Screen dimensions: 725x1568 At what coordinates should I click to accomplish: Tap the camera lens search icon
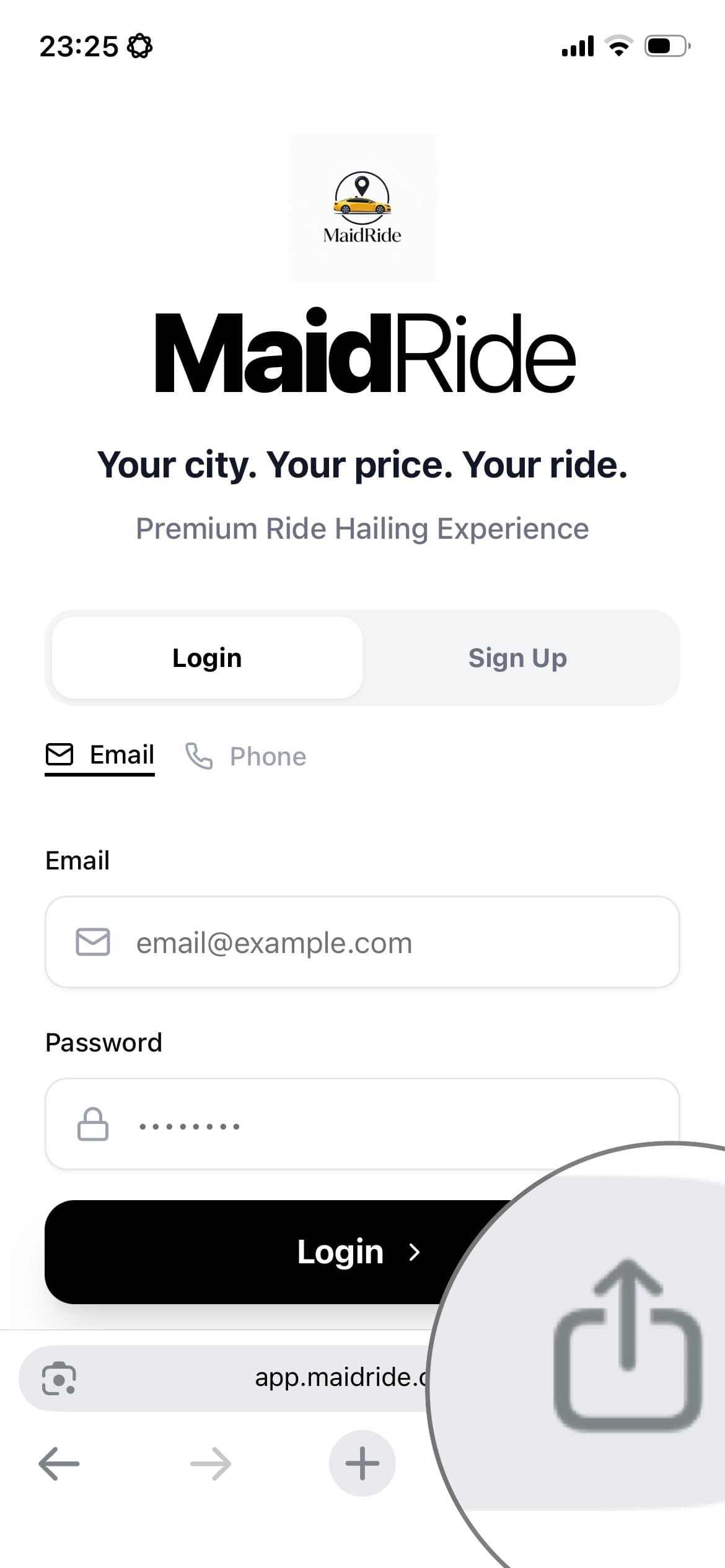pyautogui.click(x=59, y=1379)
